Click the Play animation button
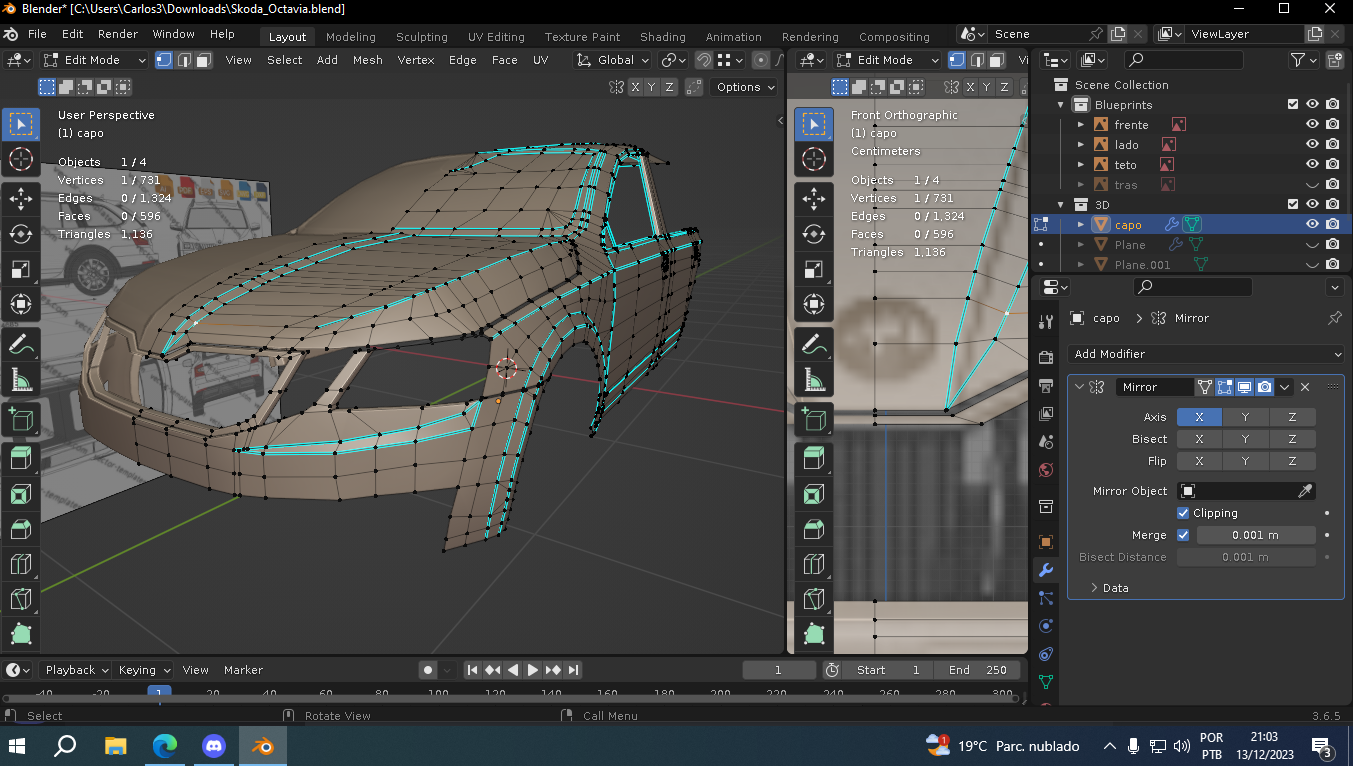The image size is (1353, 766). [532, 670]
